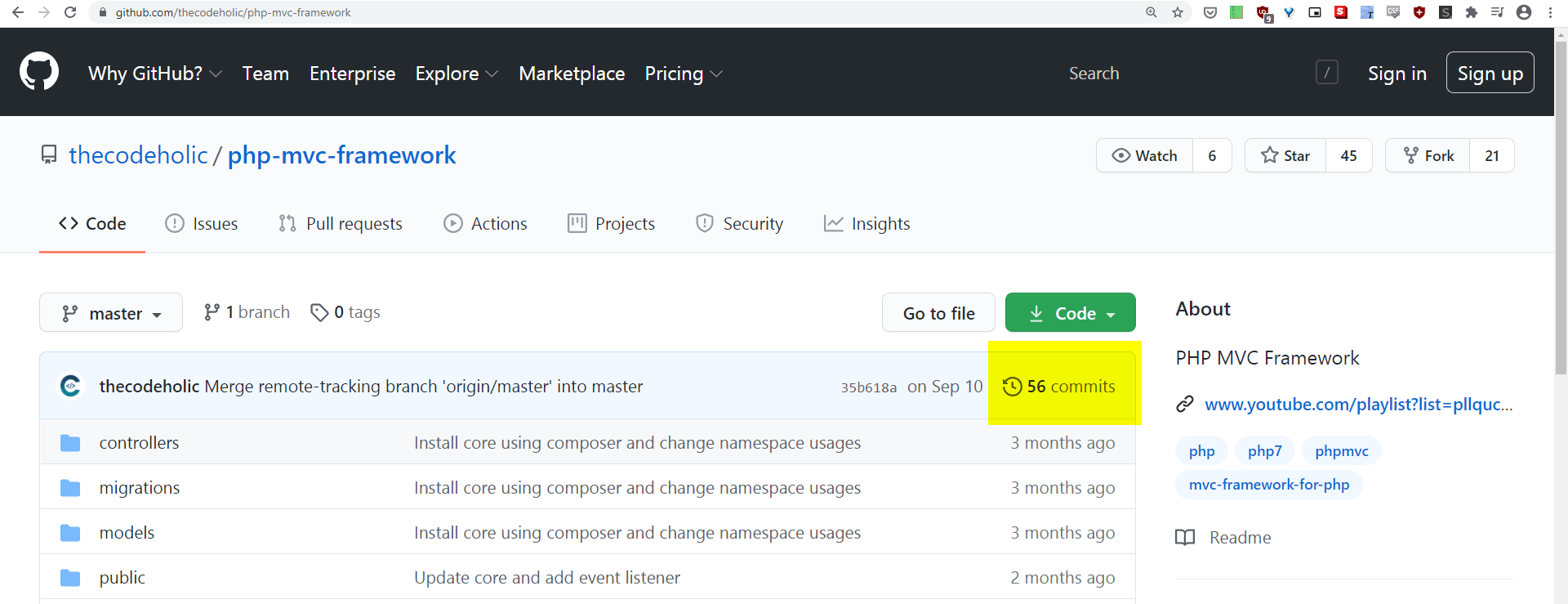
Task: Open the browser profile avatar icon
Action: pos(1524,12)
